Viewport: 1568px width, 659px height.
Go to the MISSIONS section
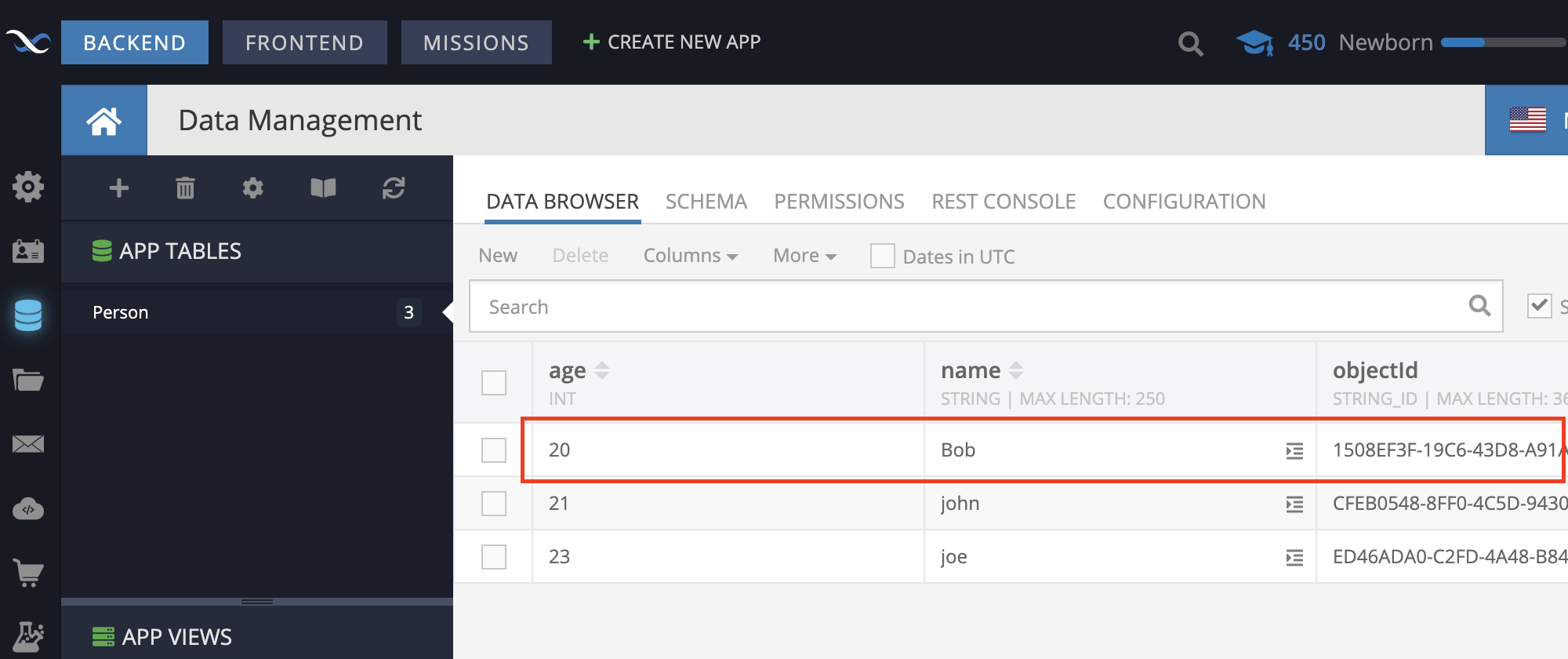pos(477,42)
